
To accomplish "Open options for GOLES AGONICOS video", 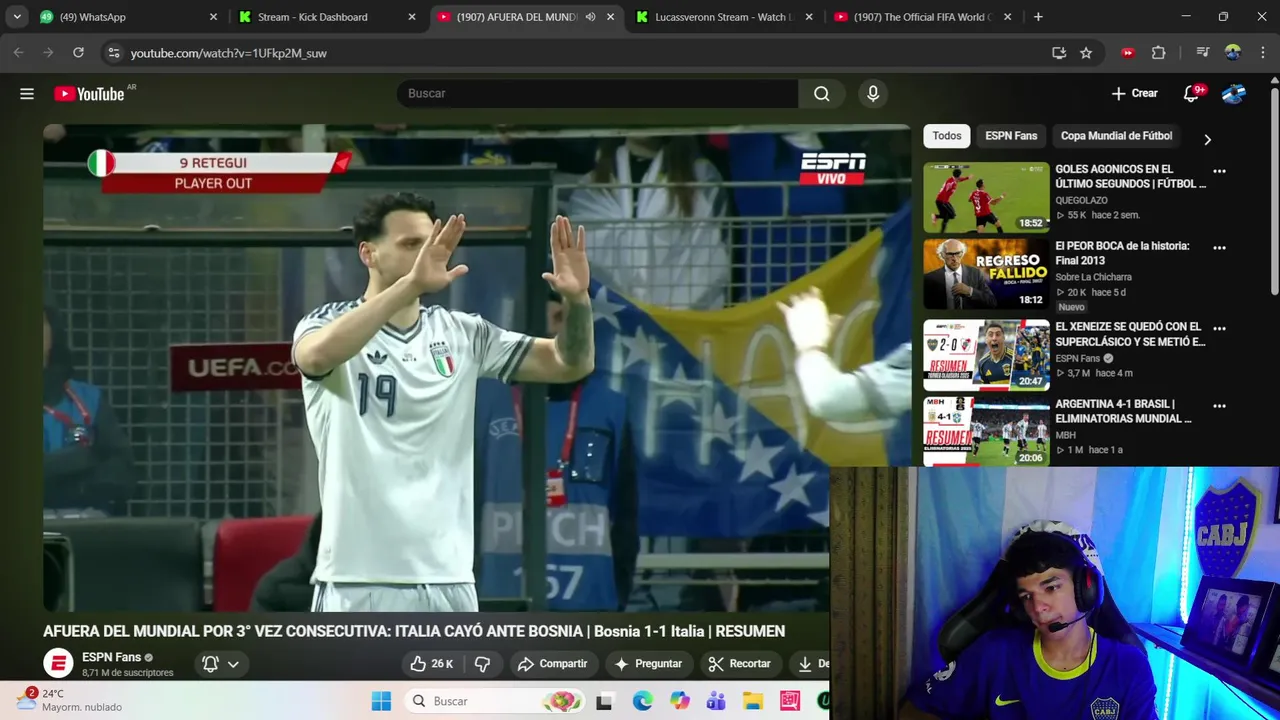I will pos(1219,171).
